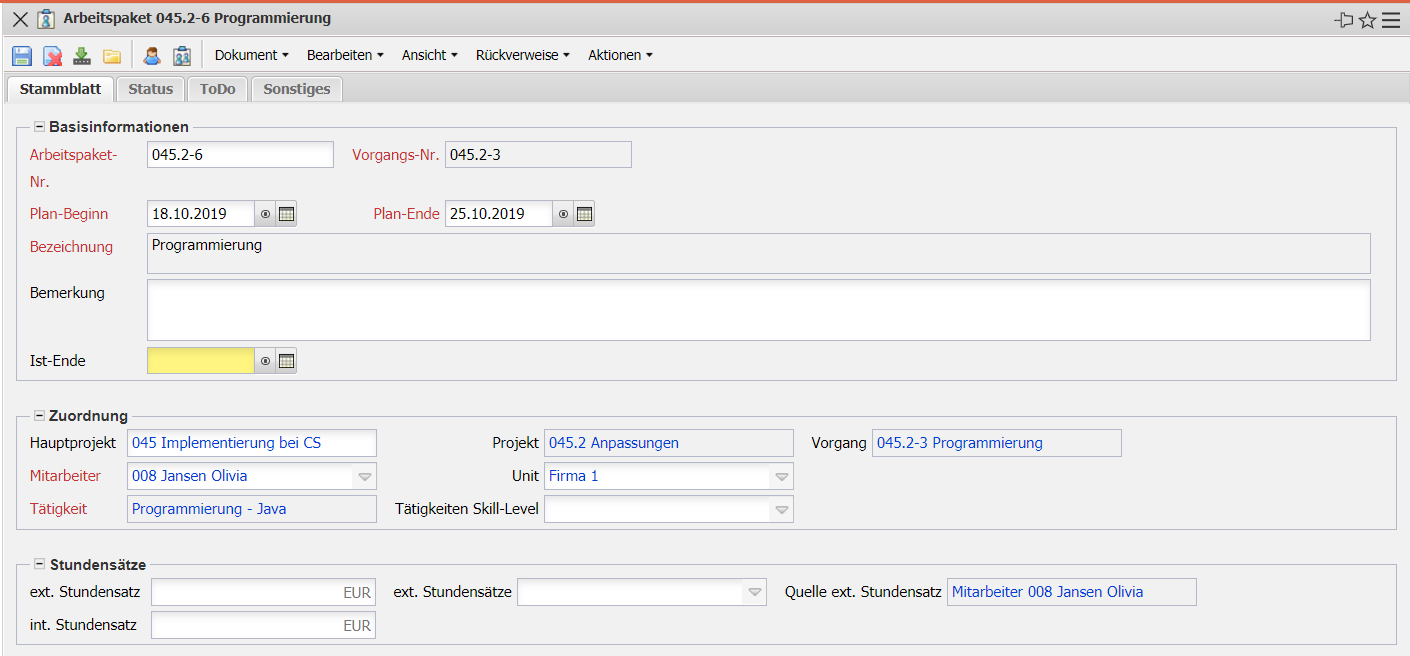Collapse the Basisinformationen section

click(x=39, y=127)
